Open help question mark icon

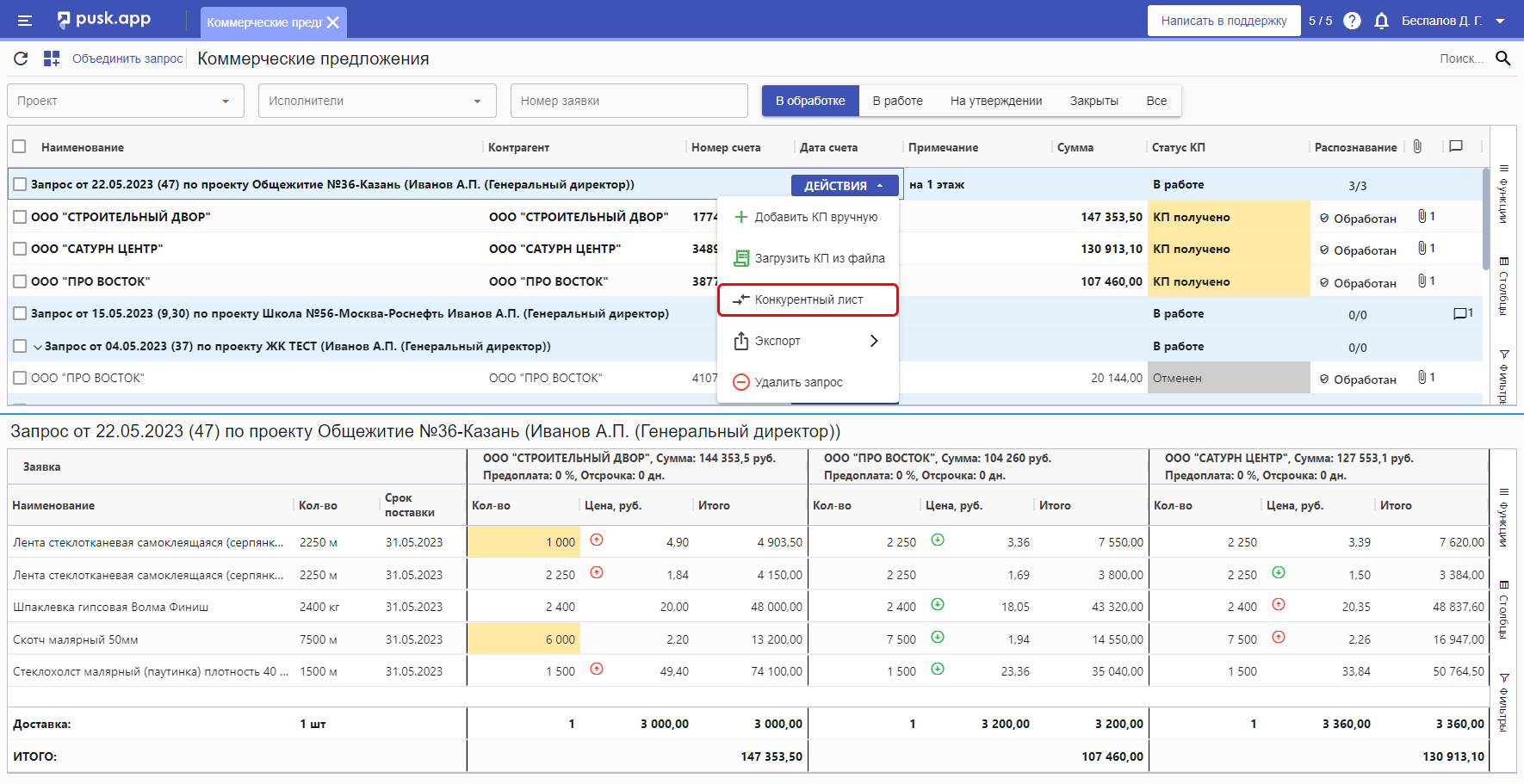pos(1352,21)
